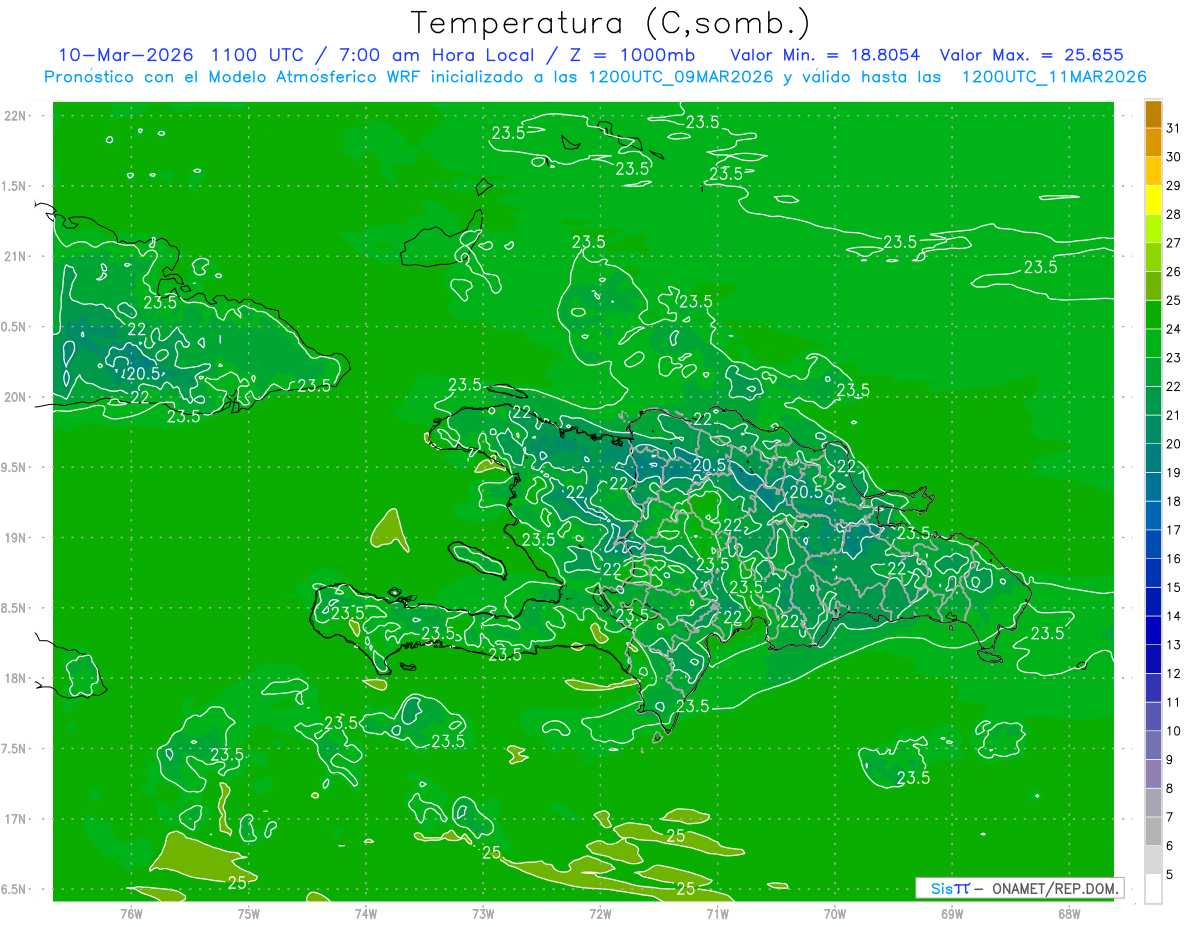
Task: Click the '25' contour label nearest 75W
Action: 238,882
